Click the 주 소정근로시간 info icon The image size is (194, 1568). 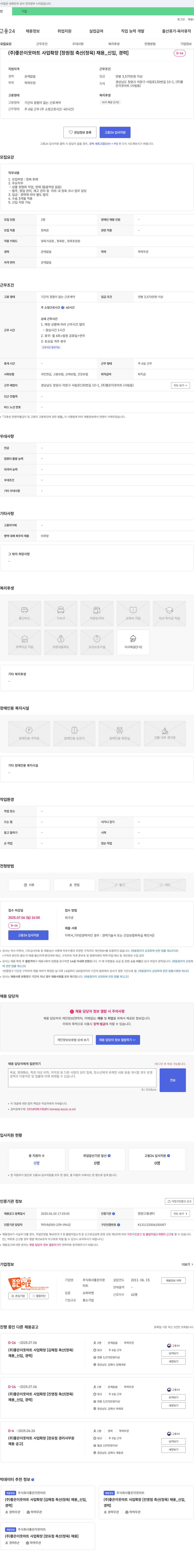pos(63,307)
